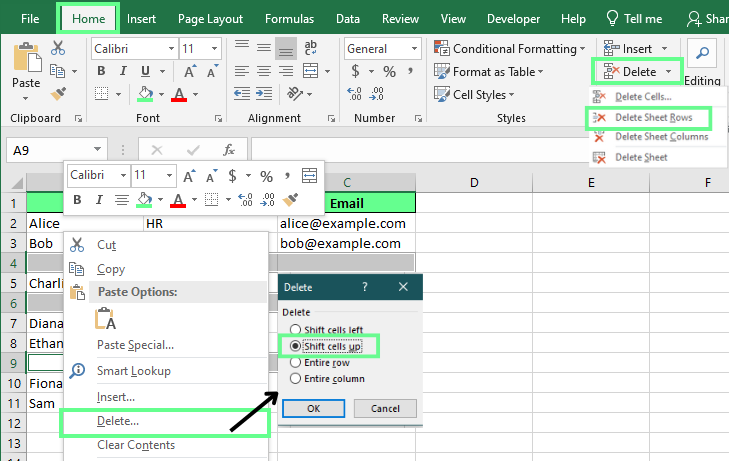Image resolution: width=729 pixels, height=461 pixels.
Task: Open General number format dropdown
Action: click(x=414, y=49)
